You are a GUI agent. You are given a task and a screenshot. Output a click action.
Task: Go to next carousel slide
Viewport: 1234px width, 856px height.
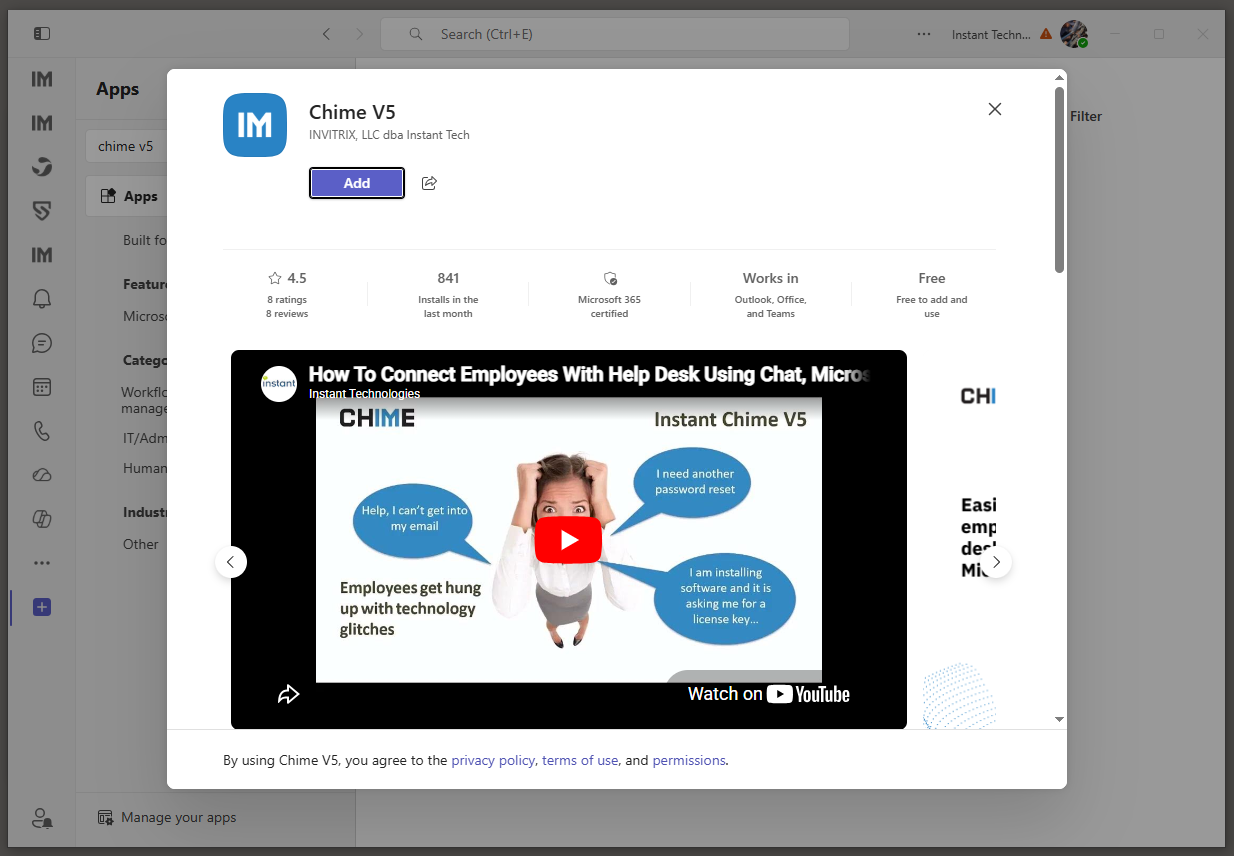coord(996,562)
